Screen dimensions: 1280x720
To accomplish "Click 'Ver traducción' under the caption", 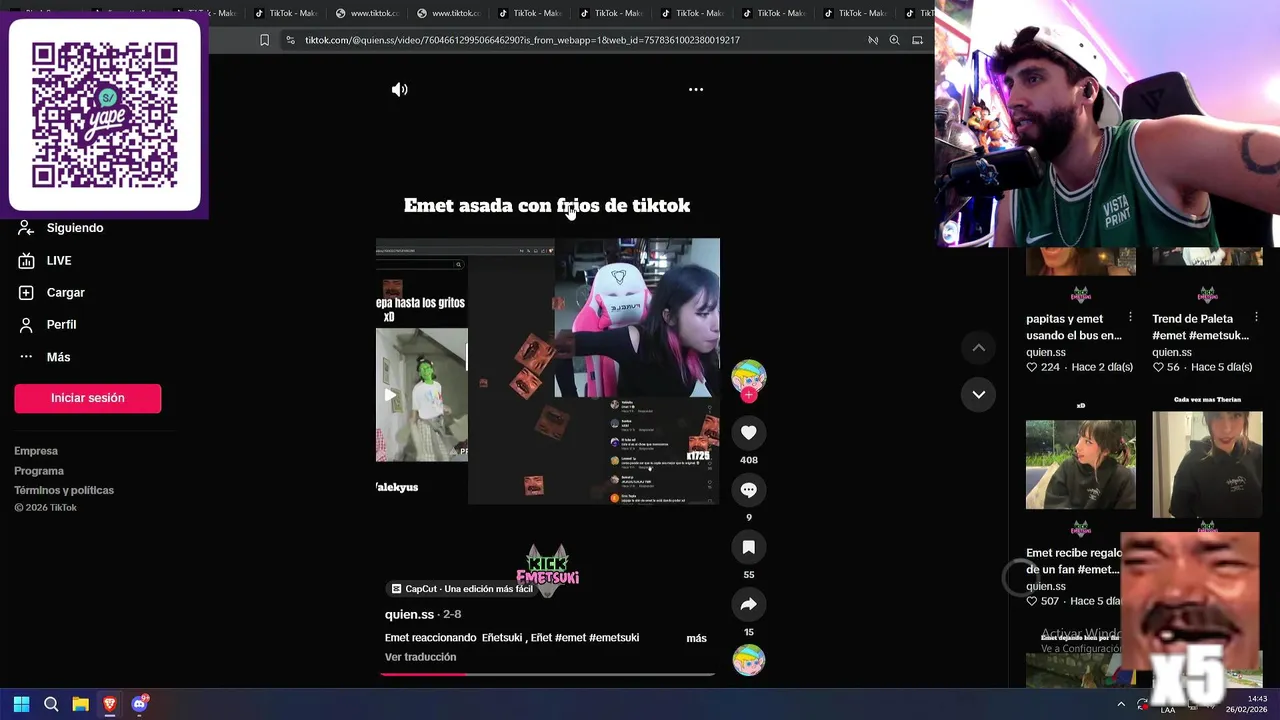I will pyautogui.click(x=420, y=657).
